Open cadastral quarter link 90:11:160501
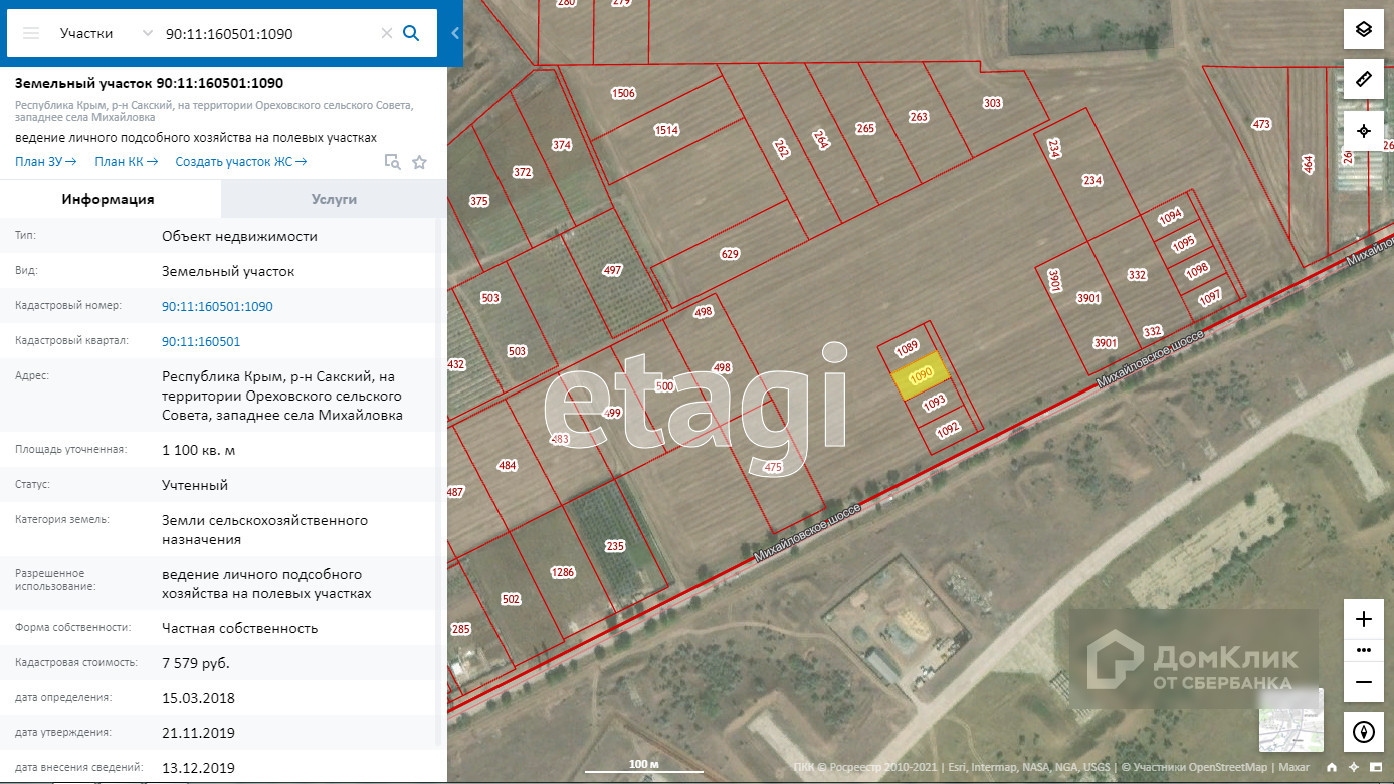 (x=201, y=342)
